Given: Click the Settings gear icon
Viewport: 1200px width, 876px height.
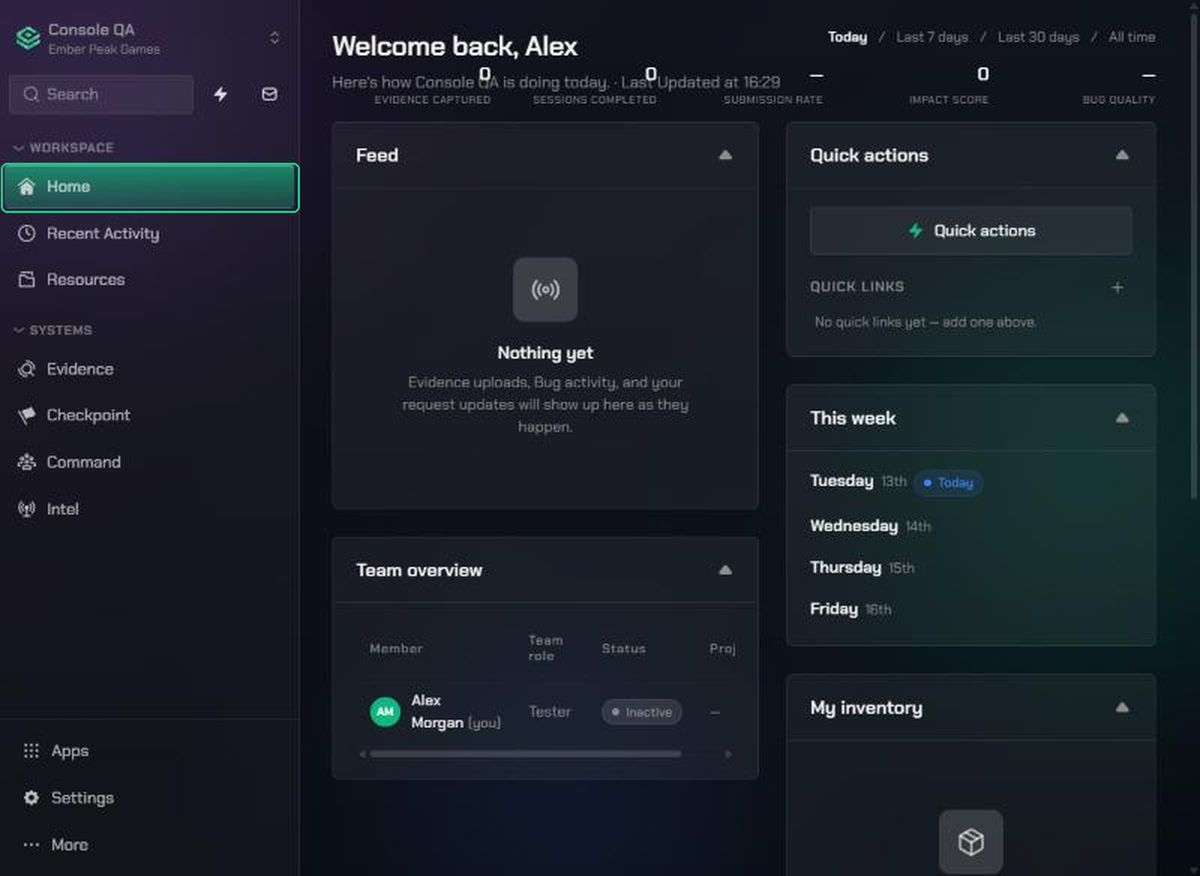Looking at the screenshot, I should 31,798.
